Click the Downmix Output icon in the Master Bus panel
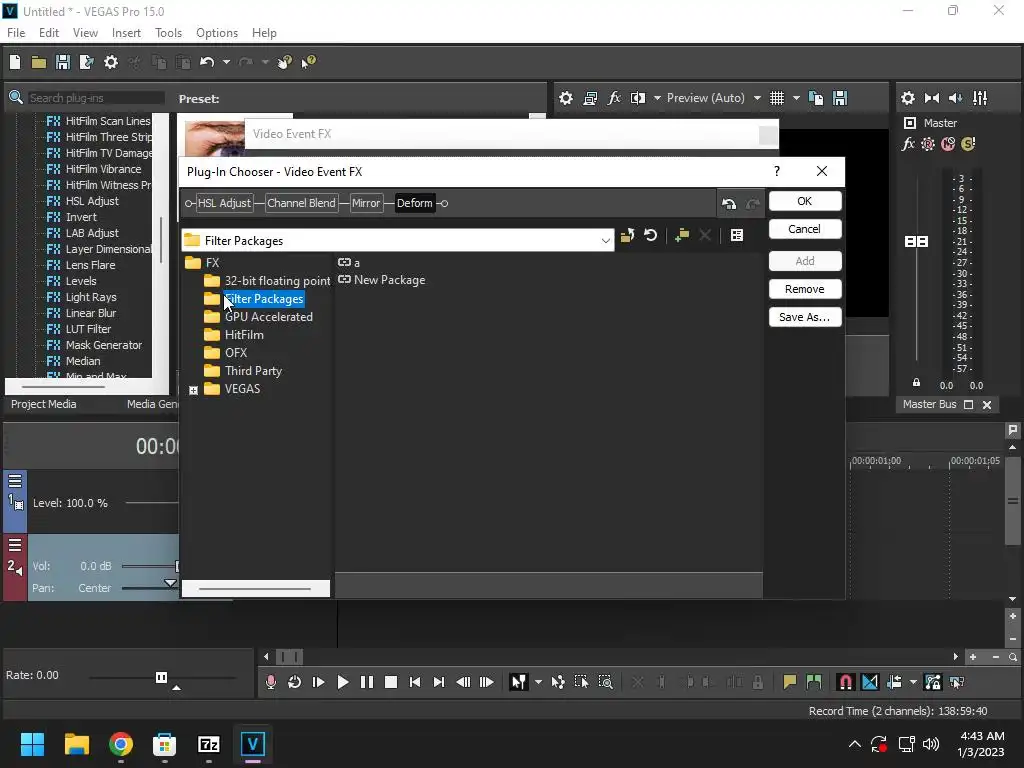The height and width of the screenshot is (768, 1024). tap(932, 98)
